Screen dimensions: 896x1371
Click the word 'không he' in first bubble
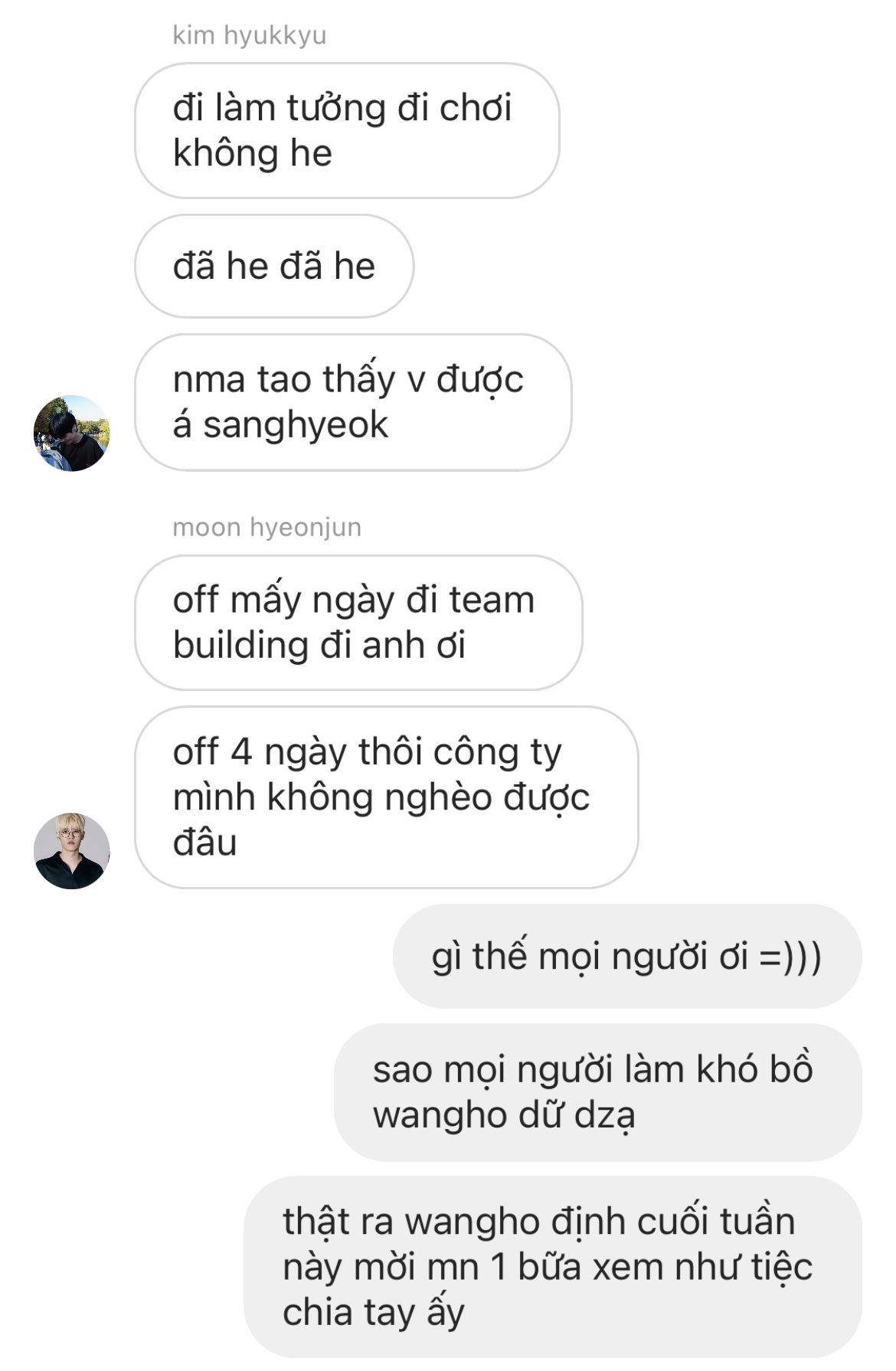point(253,153)
